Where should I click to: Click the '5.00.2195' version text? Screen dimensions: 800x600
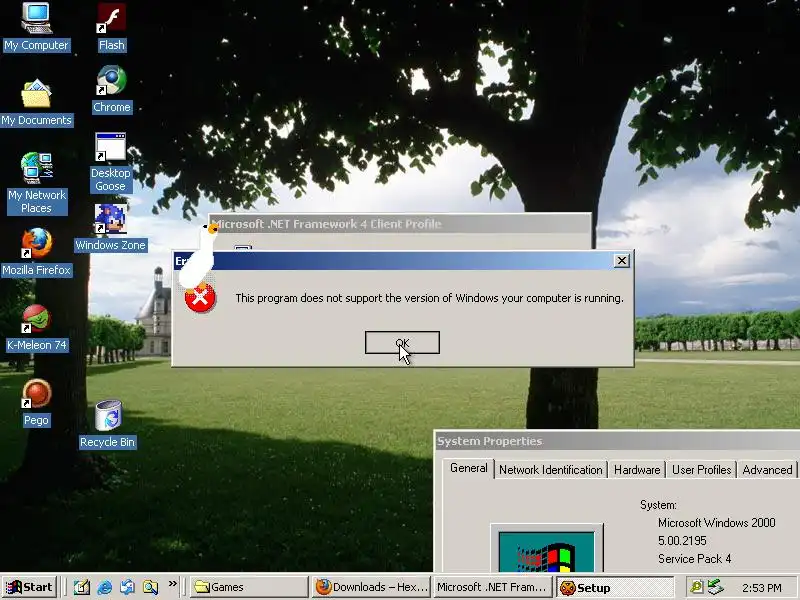tap(682, 540)
